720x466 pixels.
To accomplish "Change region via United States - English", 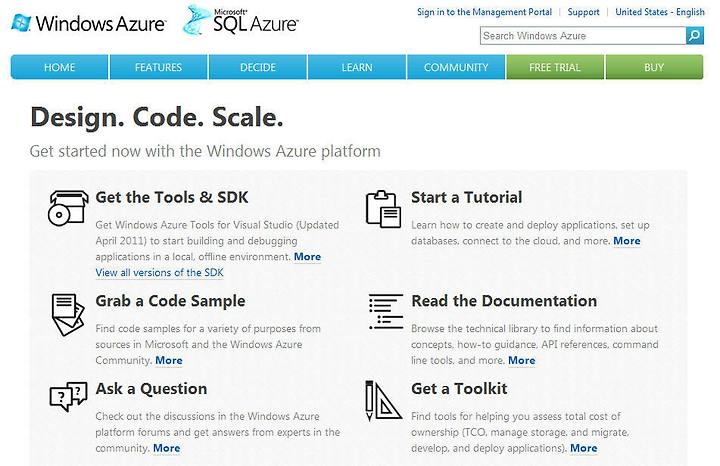I will click(660, 12).
